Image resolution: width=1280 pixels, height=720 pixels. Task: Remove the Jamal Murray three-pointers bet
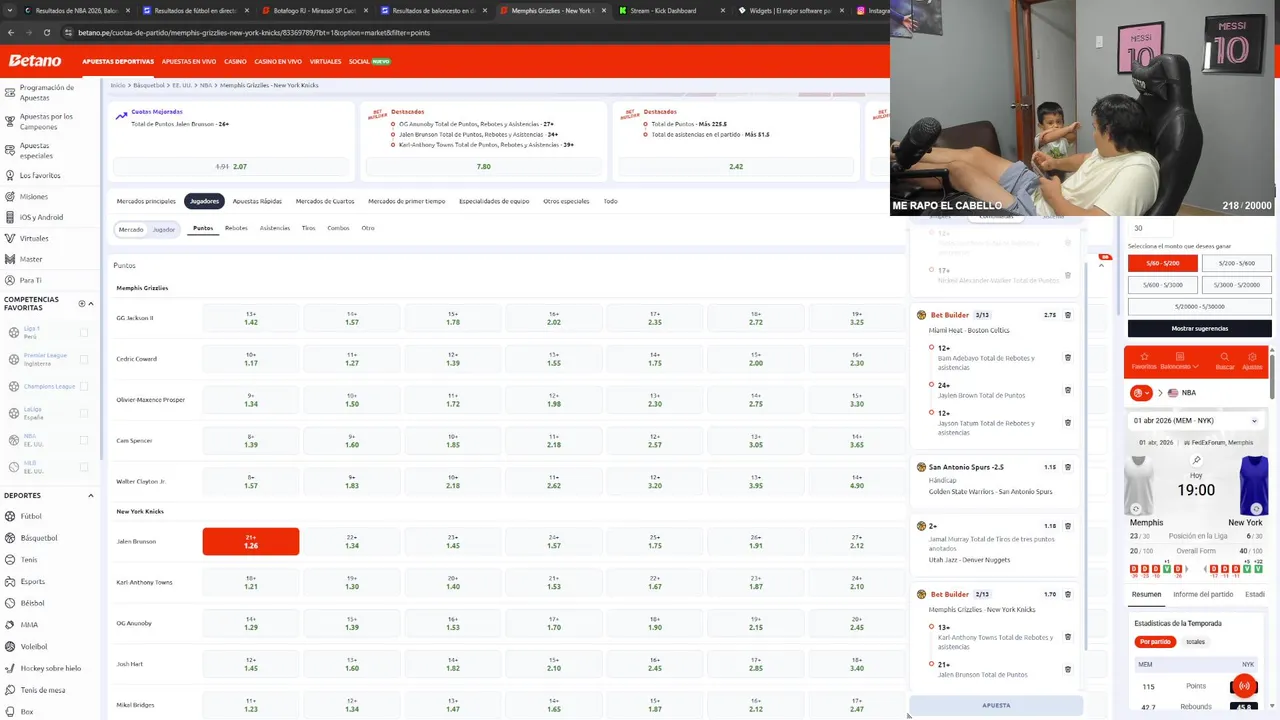1068,526
